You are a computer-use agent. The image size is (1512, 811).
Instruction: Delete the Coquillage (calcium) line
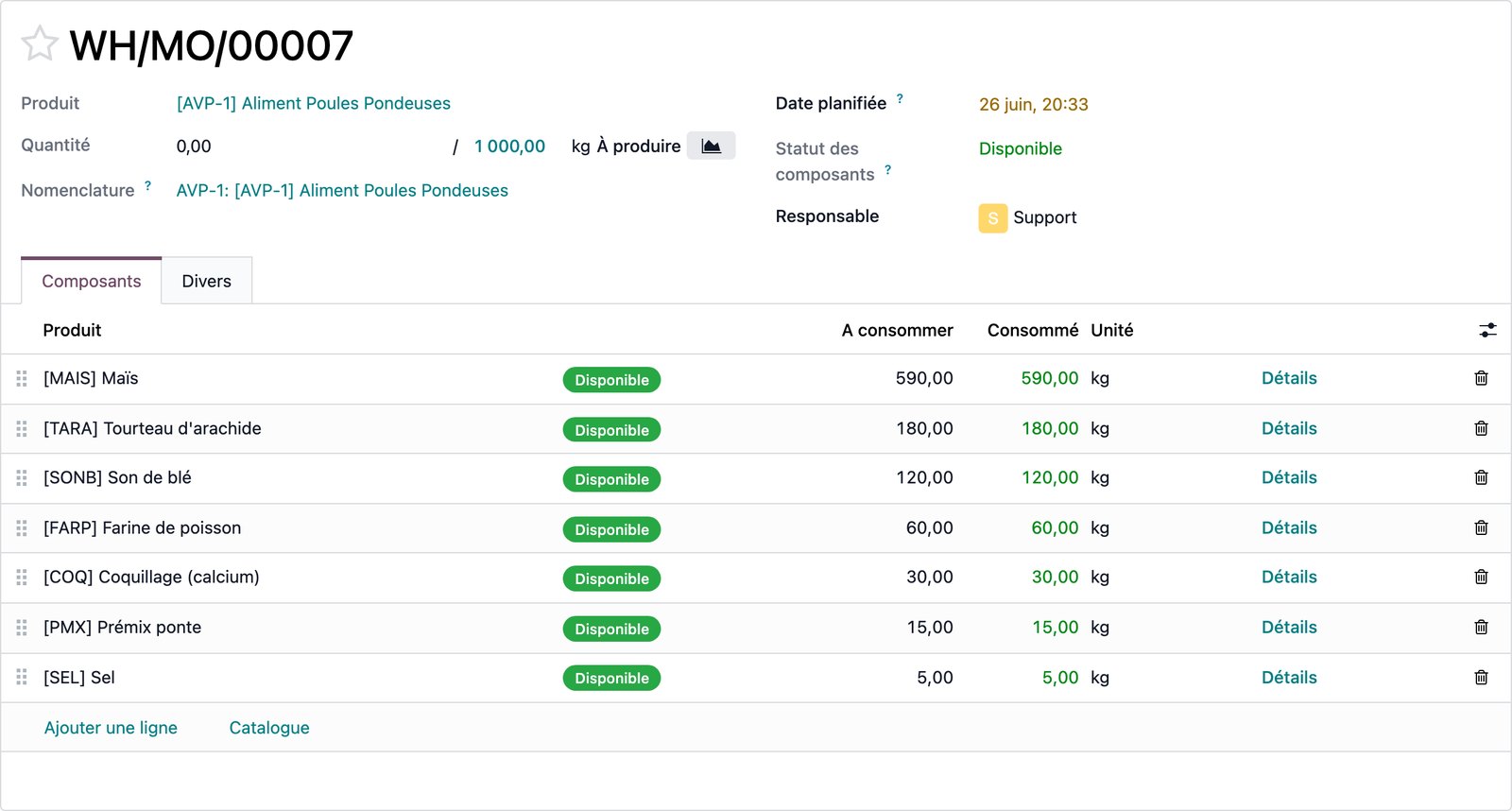tap(1481, 577)
